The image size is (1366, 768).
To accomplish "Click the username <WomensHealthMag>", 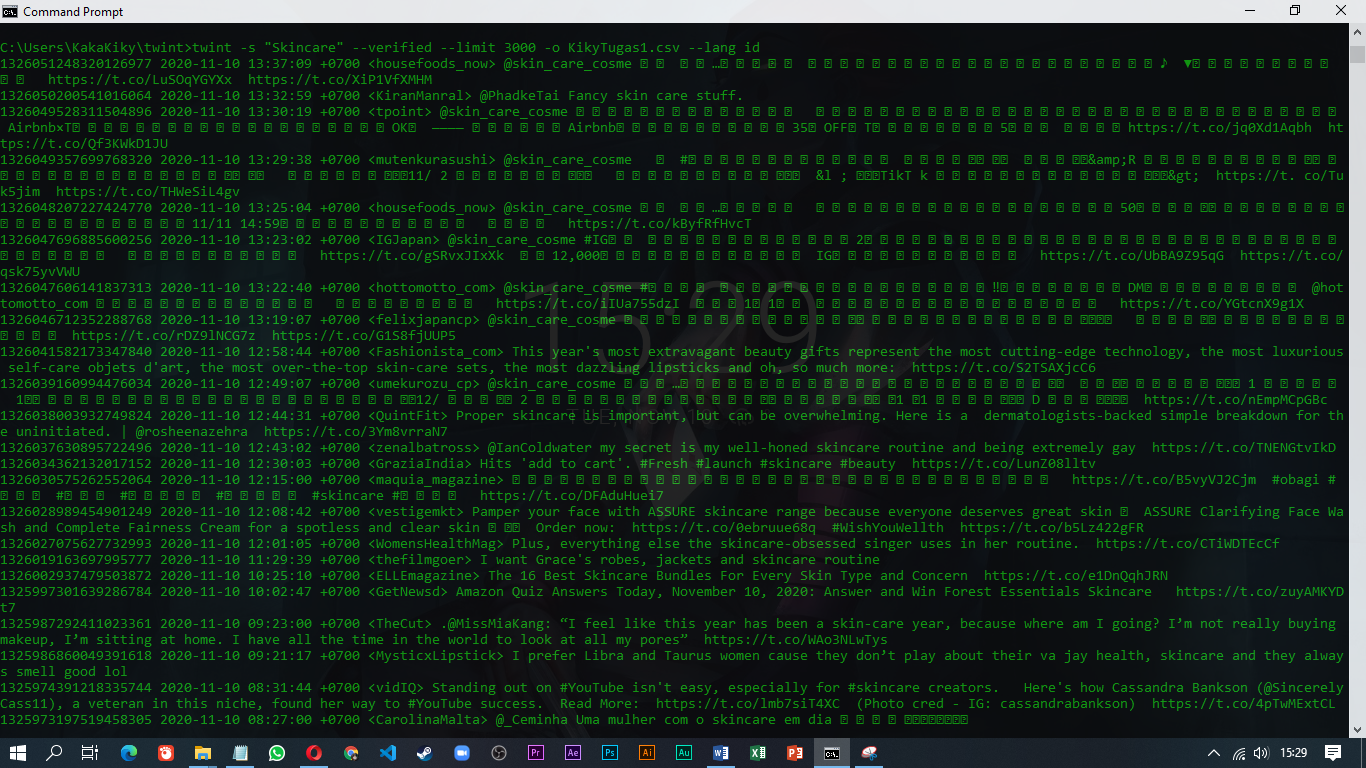I will pyautogui.click(x=436, y=544).
